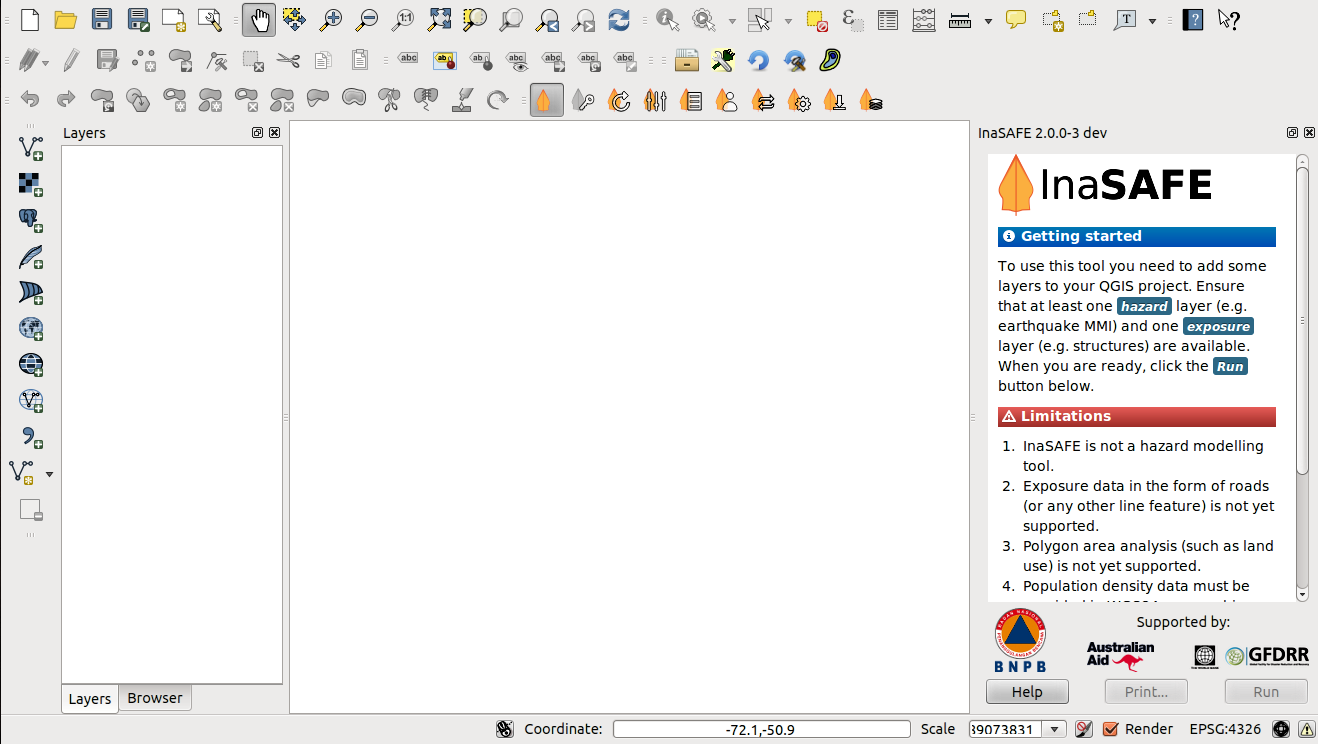Screen dimensions: 1318x744
Task: Add a PostGIS layer elephant icon
Action: tap(31, 220)
